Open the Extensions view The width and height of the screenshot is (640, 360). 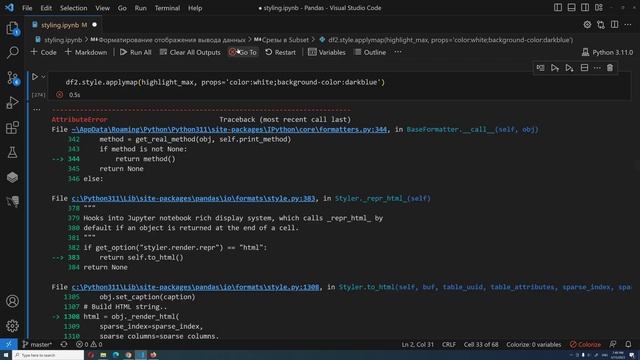12,128
